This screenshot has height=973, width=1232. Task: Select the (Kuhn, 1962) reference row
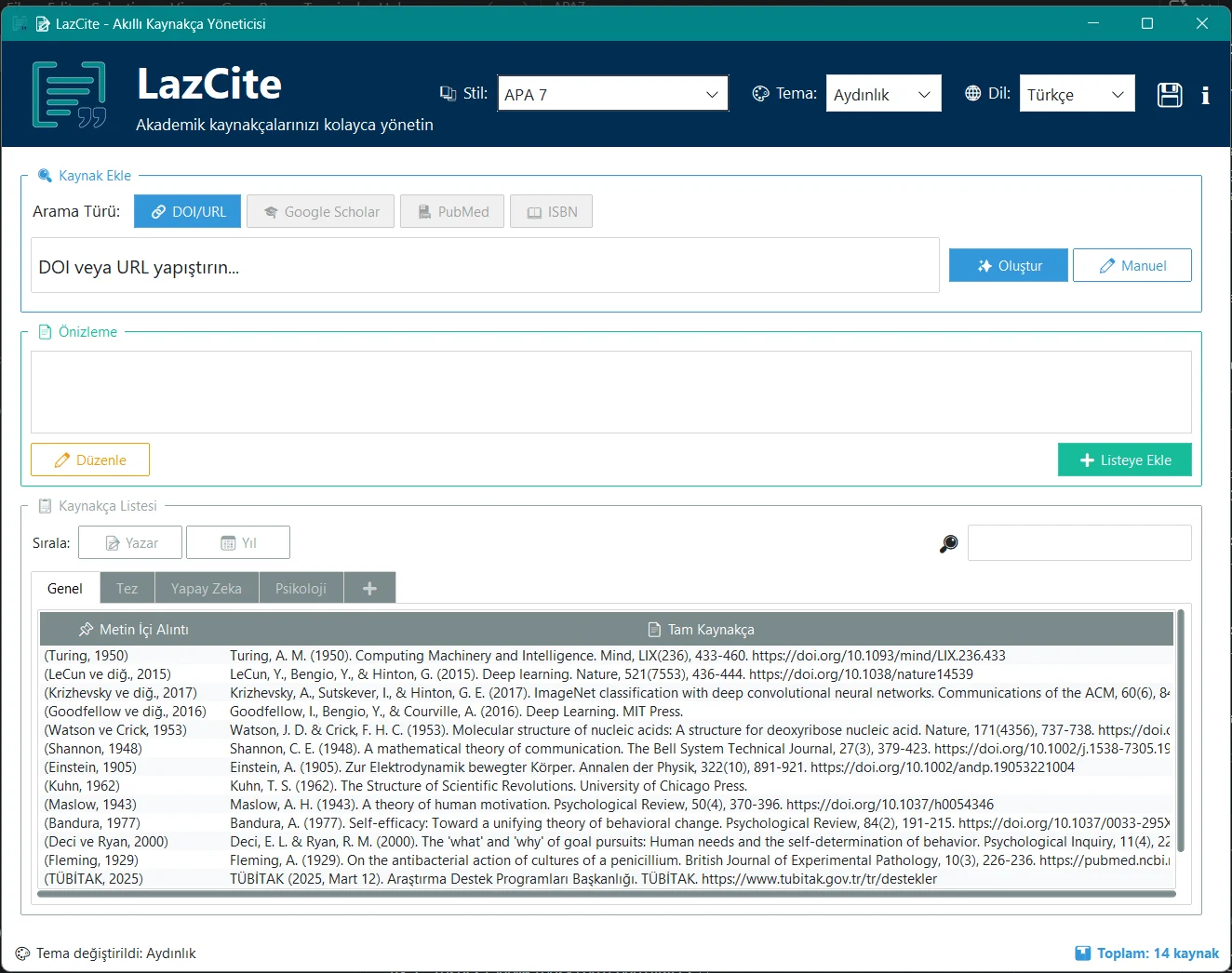[607, 786]
